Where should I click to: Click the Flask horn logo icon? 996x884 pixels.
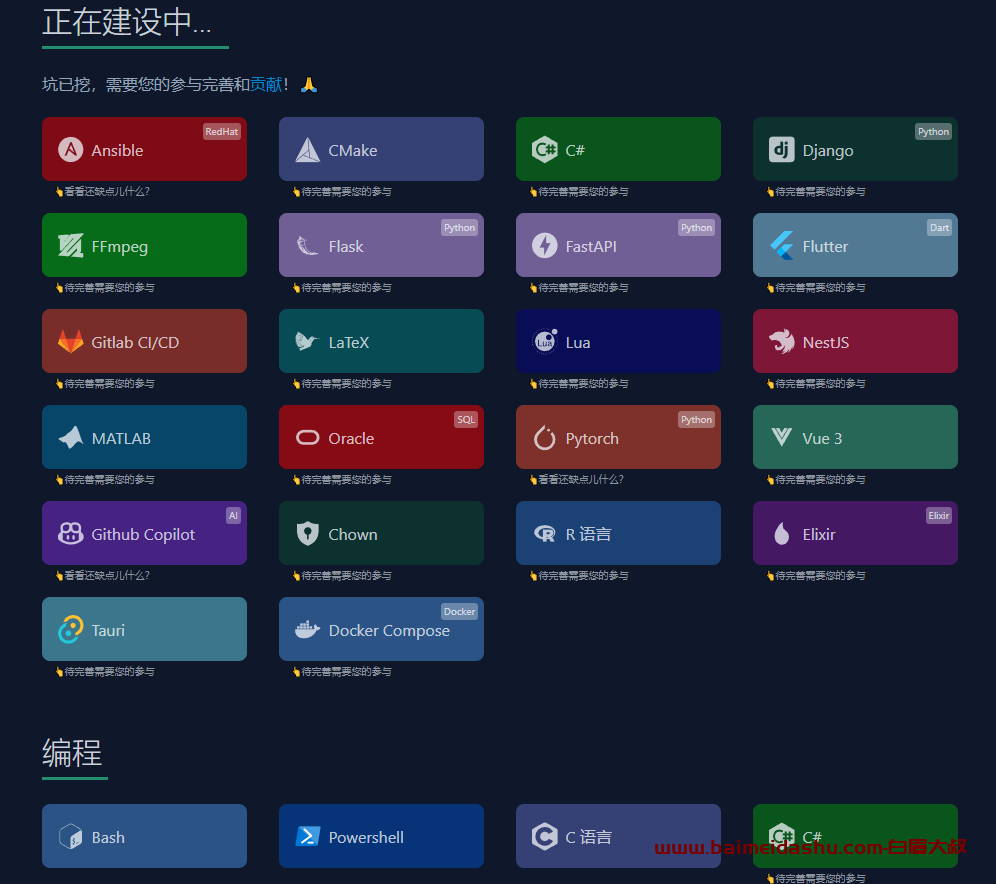[x=307, y=246]
